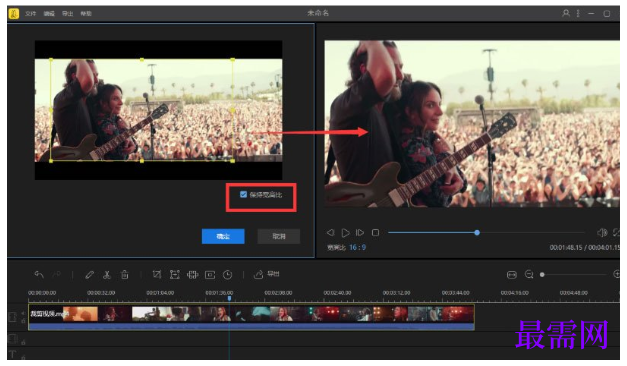Click the next frame playback button
Image resolution: width=627 pixels, height=366 pixels.
pos(360,232)
